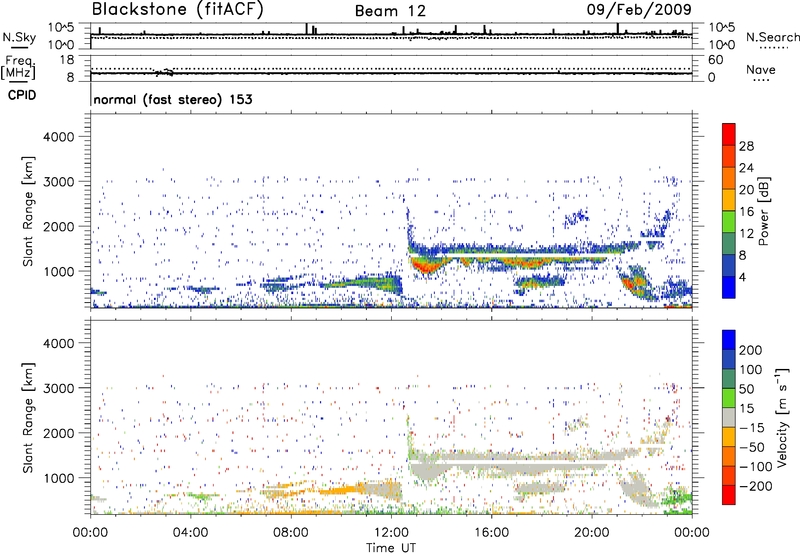The height and width of the screenshot is (554, 800).
Task: Click the "Velocity [m s⁻¹]" color bar title
Action: [x=783, y=417]
